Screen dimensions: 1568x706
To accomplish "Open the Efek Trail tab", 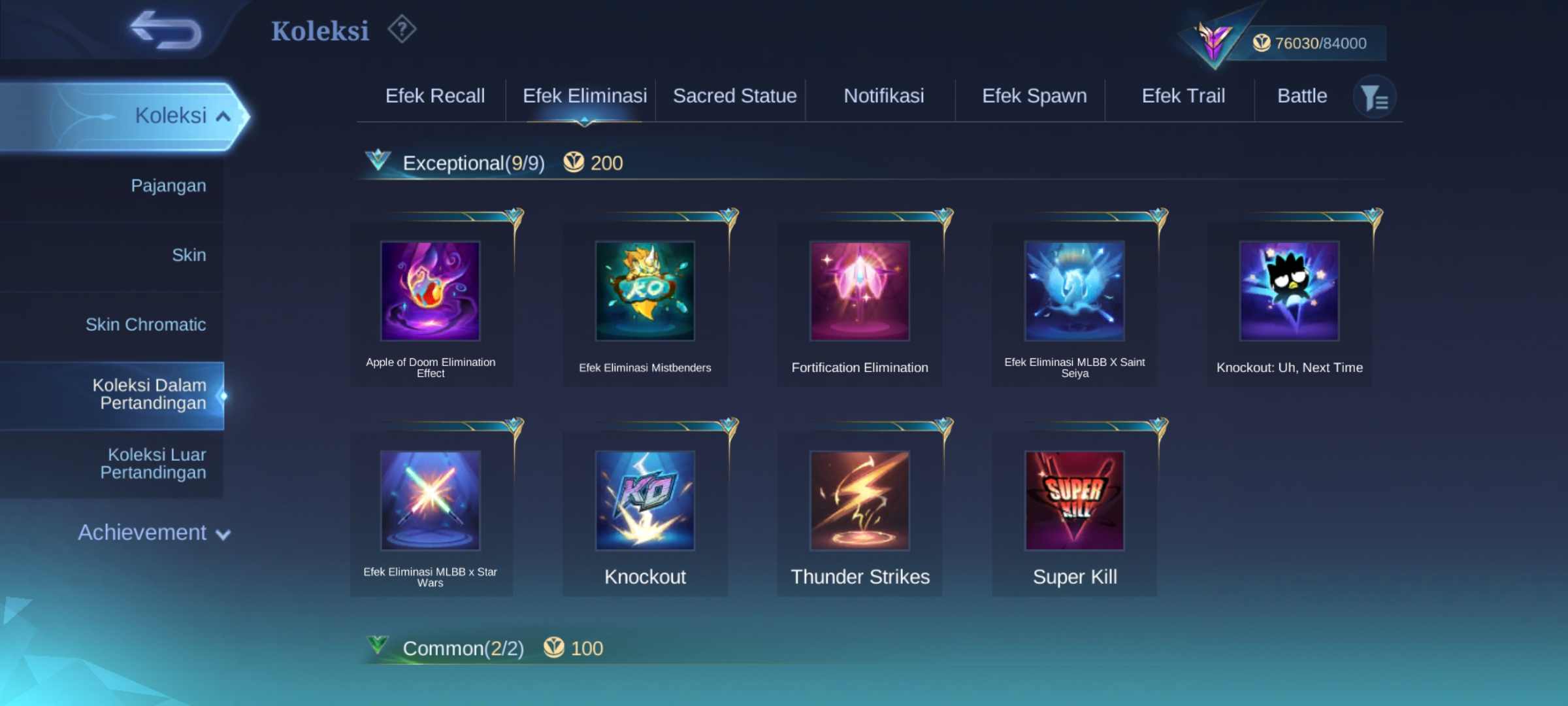I will pos(1183,96).
